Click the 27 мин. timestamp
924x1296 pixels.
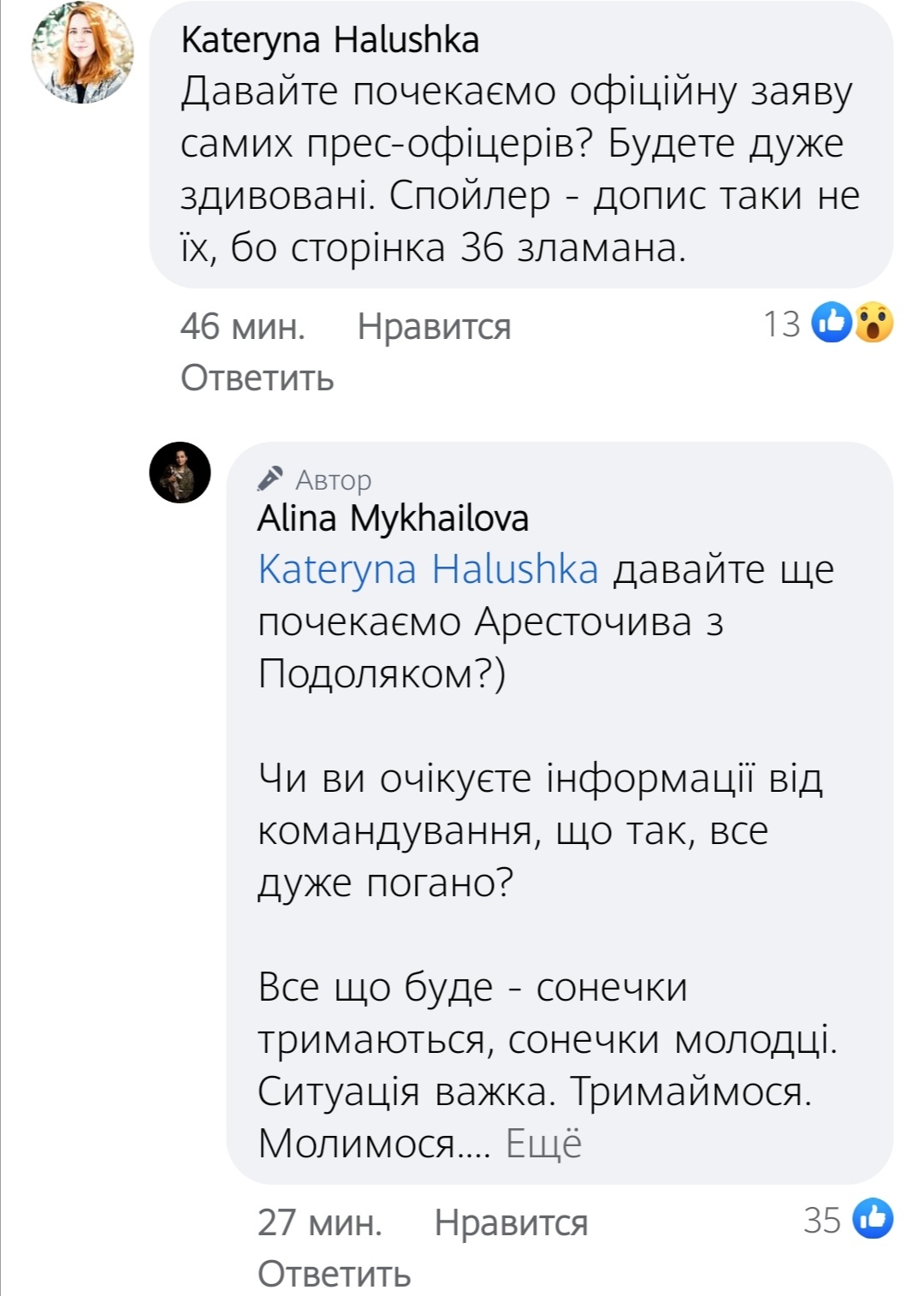320,1222
